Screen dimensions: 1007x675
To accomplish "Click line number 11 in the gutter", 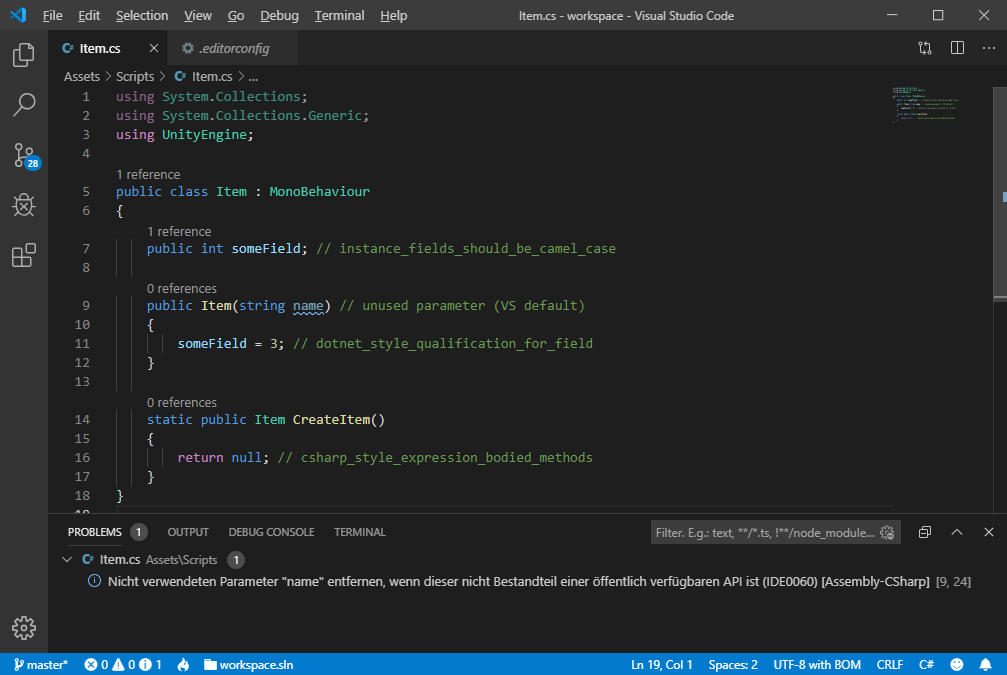I will pos(82,344).
